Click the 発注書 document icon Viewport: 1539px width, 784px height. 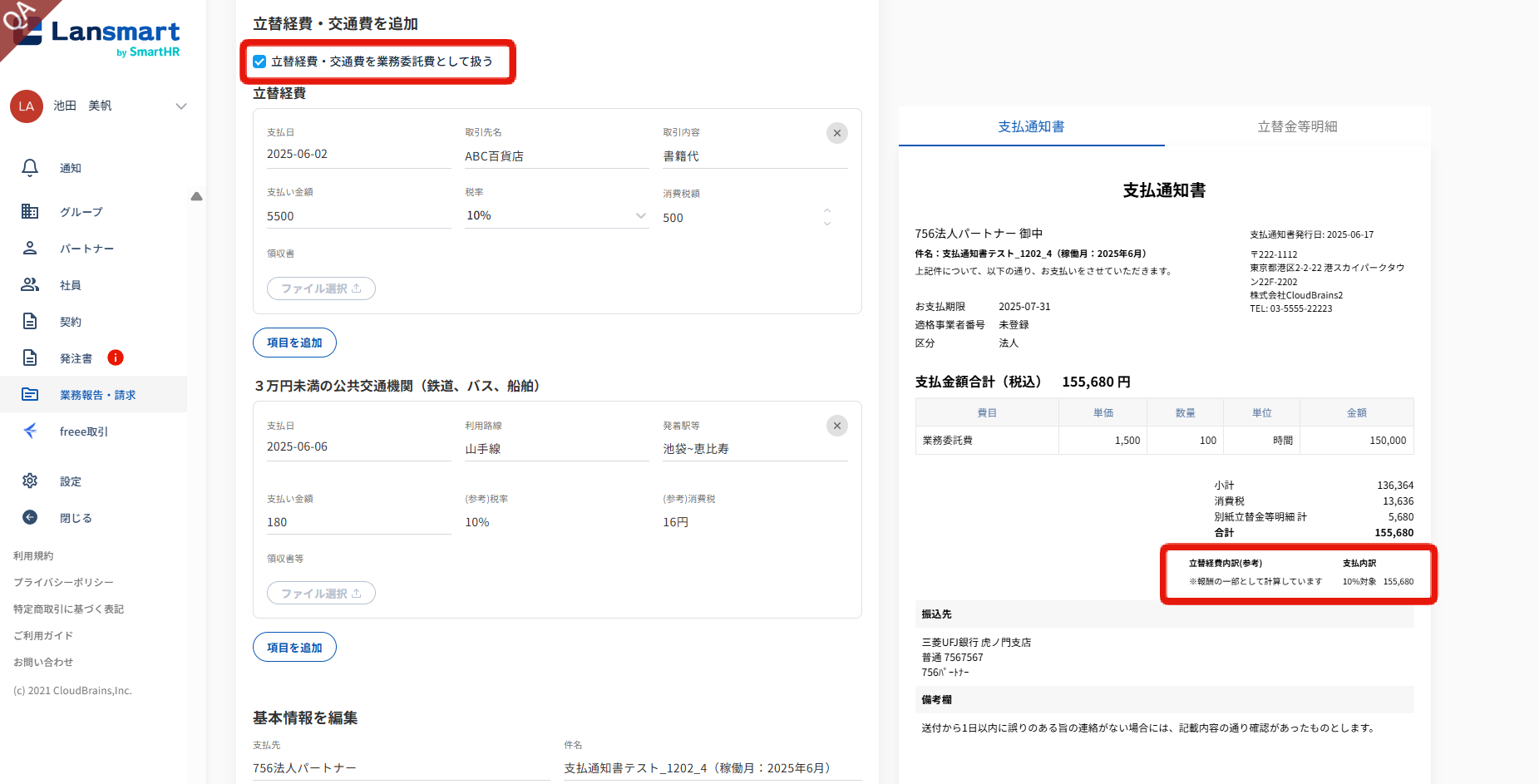pos(30,357)
